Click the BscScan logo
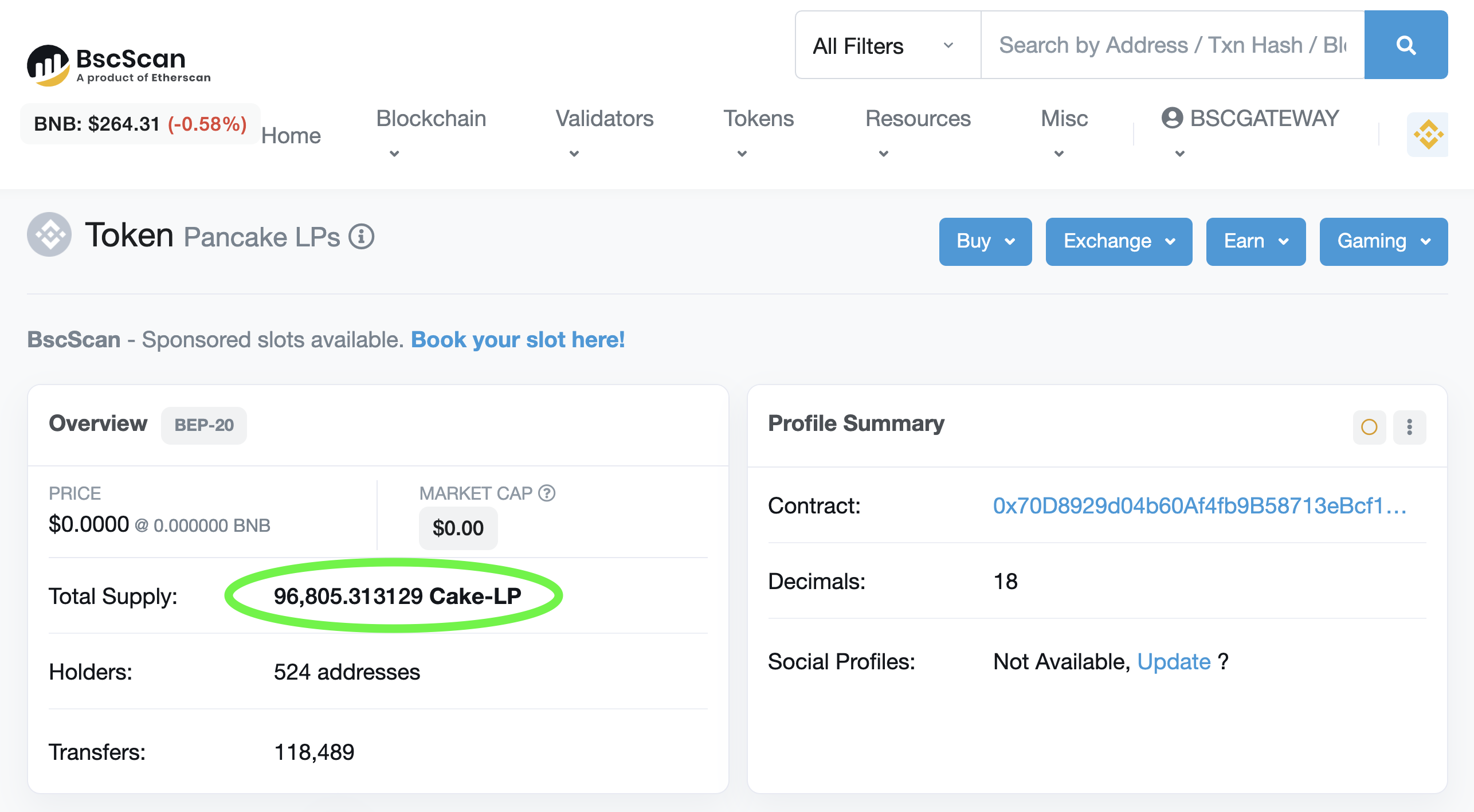 [119, 65]
